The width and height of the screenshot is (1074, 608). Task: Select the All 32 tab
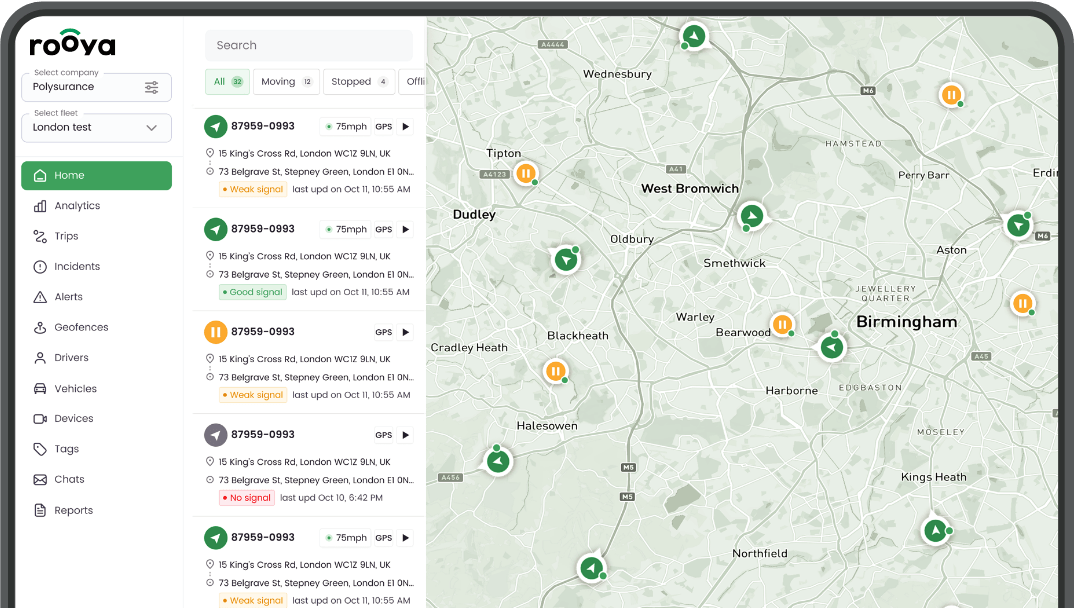tap(227, 81)
